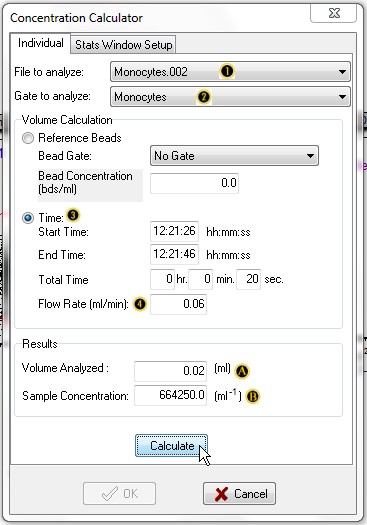Viewport: 367px width, 525px height.
Task: Click the Total Time hours field
Action: pos(162,279)
